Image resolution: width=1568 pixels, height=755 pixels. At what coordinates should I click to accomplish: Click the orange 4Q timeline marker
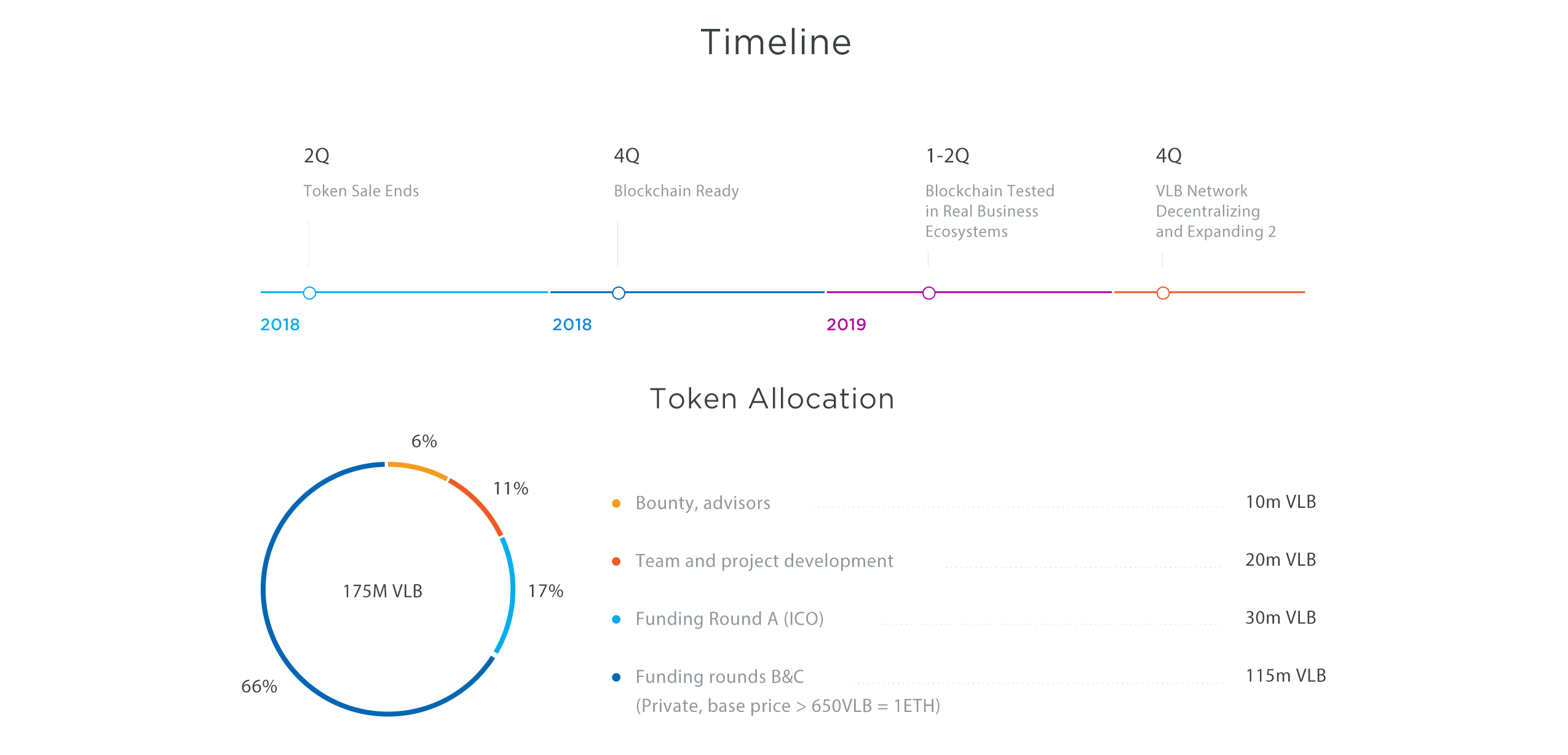click(x=1163, y=293)
